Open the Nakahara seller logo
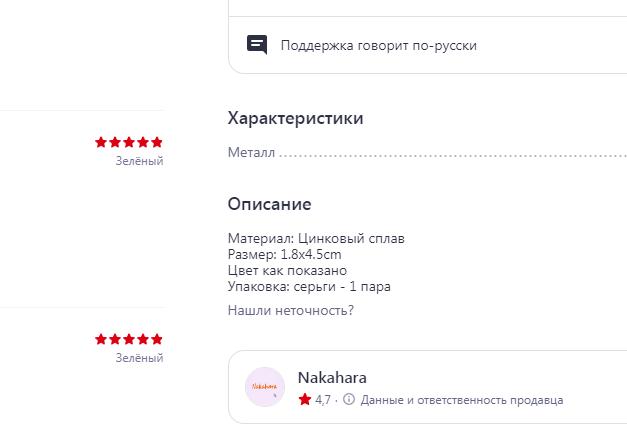 265,387
